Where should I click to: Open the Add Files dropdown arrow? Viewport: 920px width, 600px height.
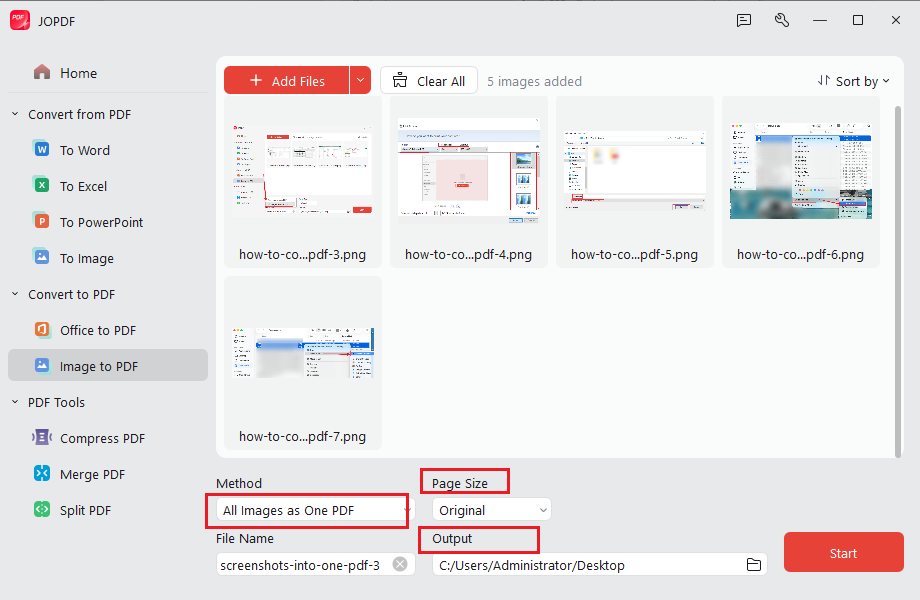click(360, 80)
